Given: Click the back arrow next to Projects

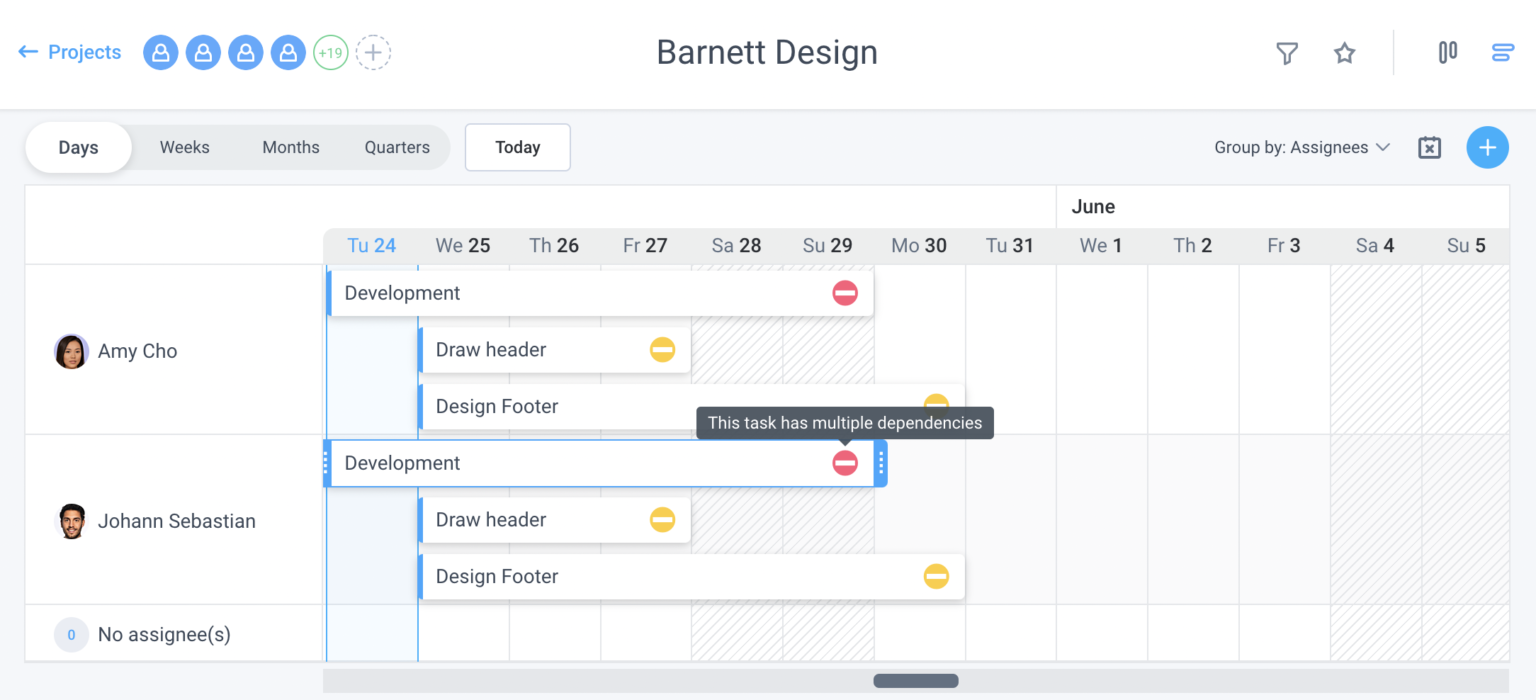Looking at the screenshot, I should 28,52.
